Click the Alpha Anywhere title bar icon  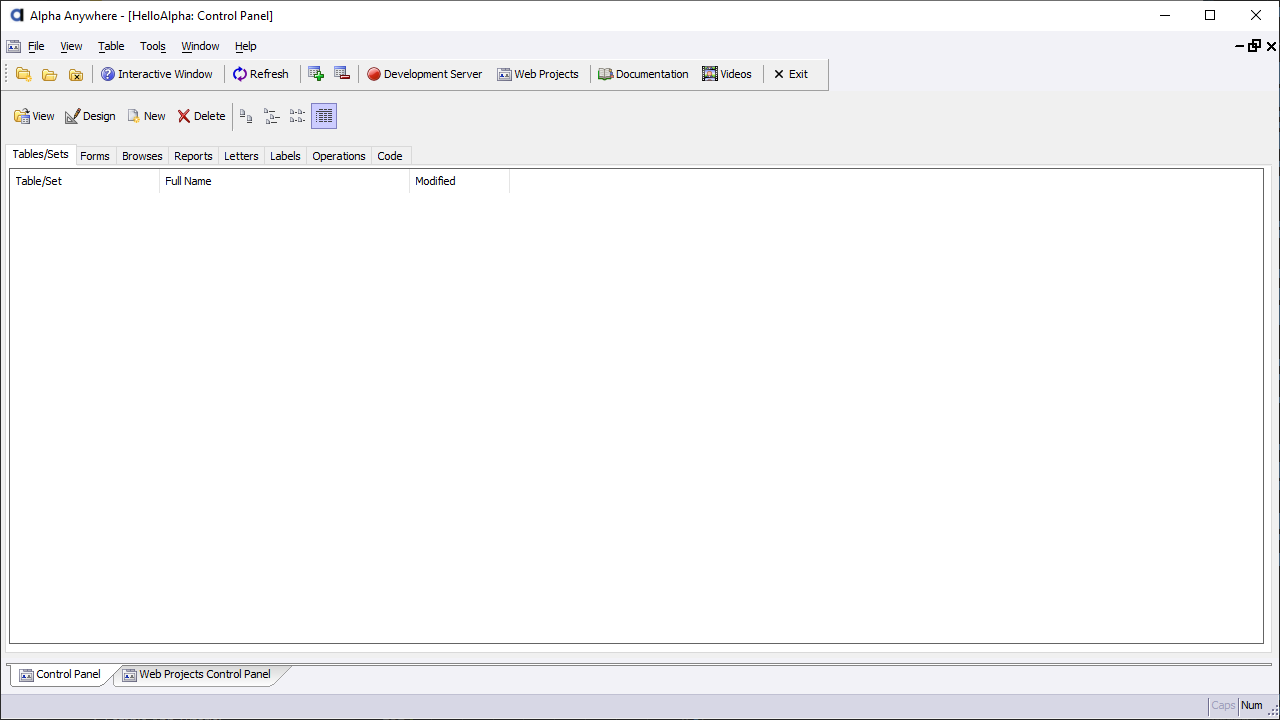pyautogui.click(x=16, y=15)
